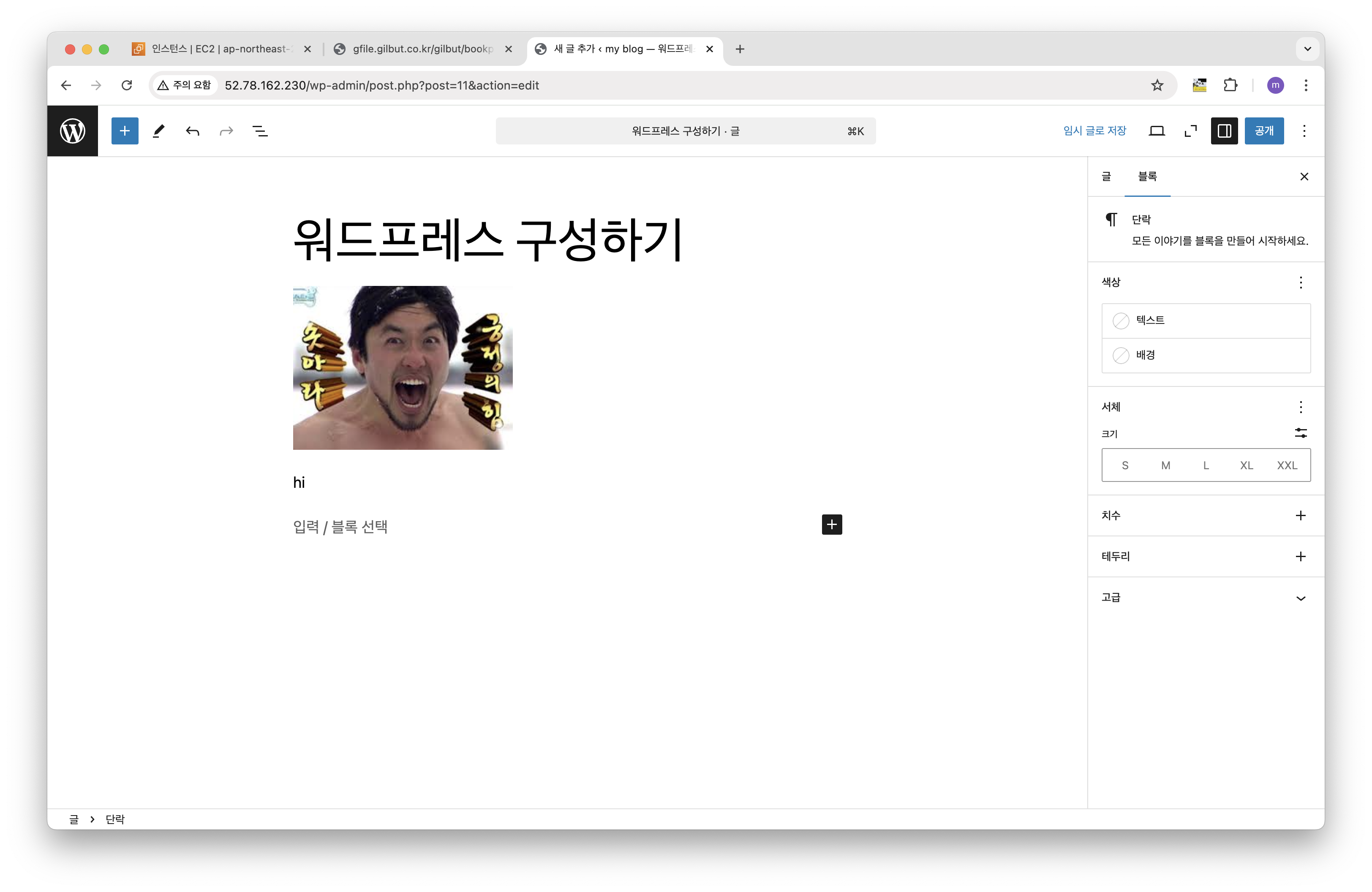
Task: Undo the last edit
Action: coord(193,131)
